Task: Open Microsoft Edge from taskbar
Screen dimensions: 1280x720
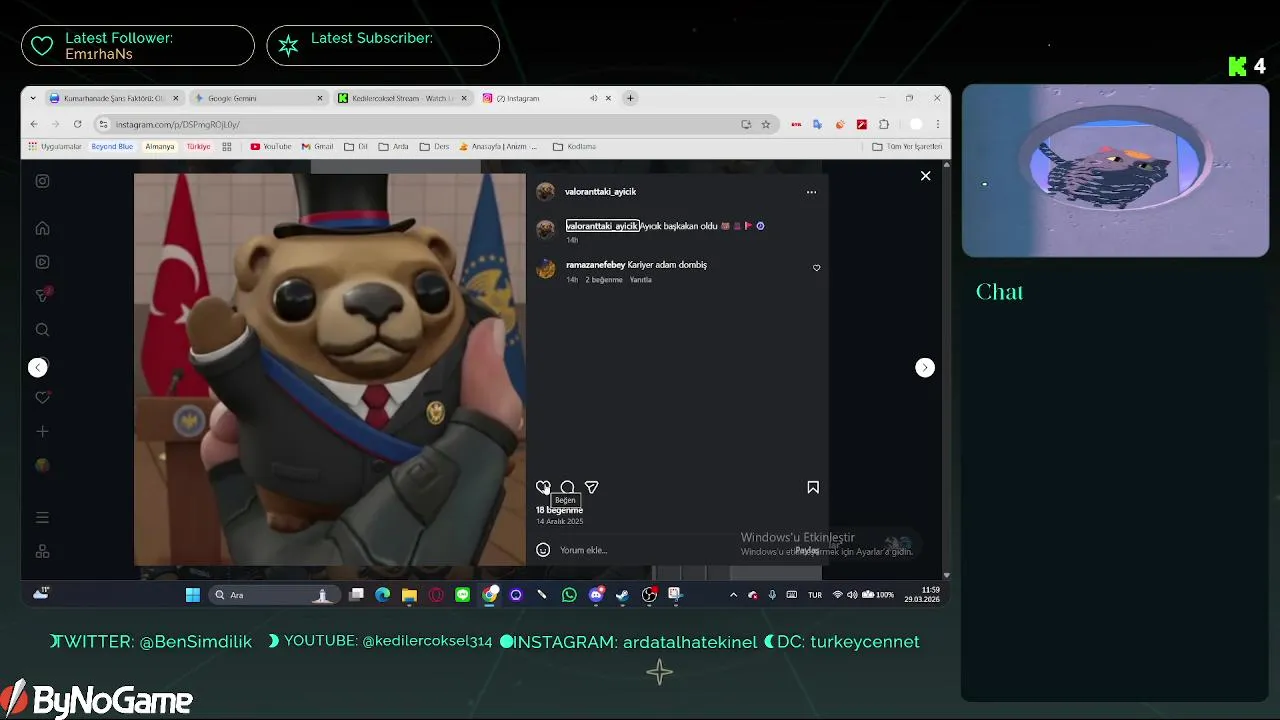Action: (382, 595)
